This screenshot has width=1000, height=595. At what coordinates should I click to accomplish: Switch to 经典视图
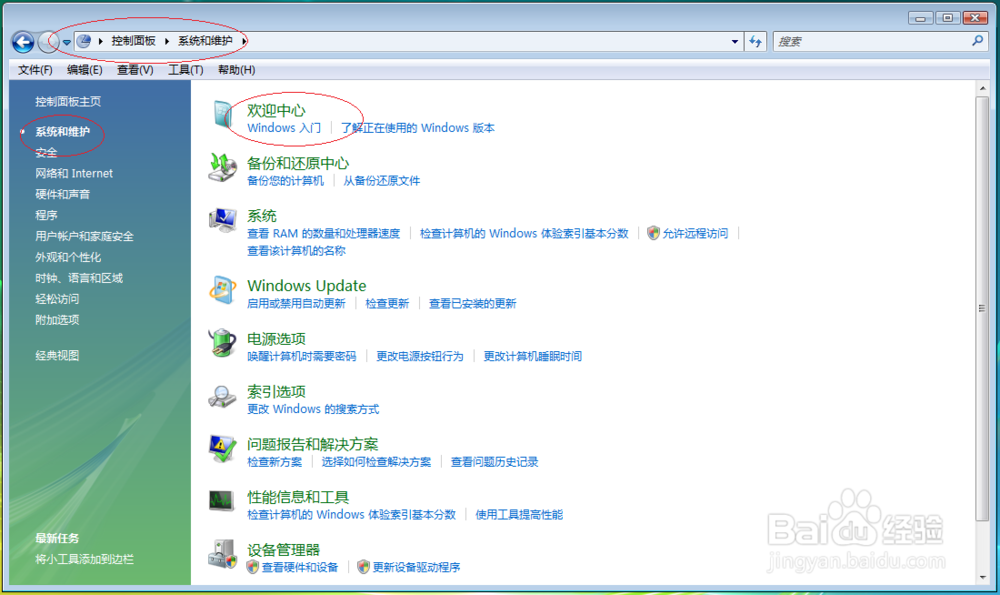click(57, 356)
